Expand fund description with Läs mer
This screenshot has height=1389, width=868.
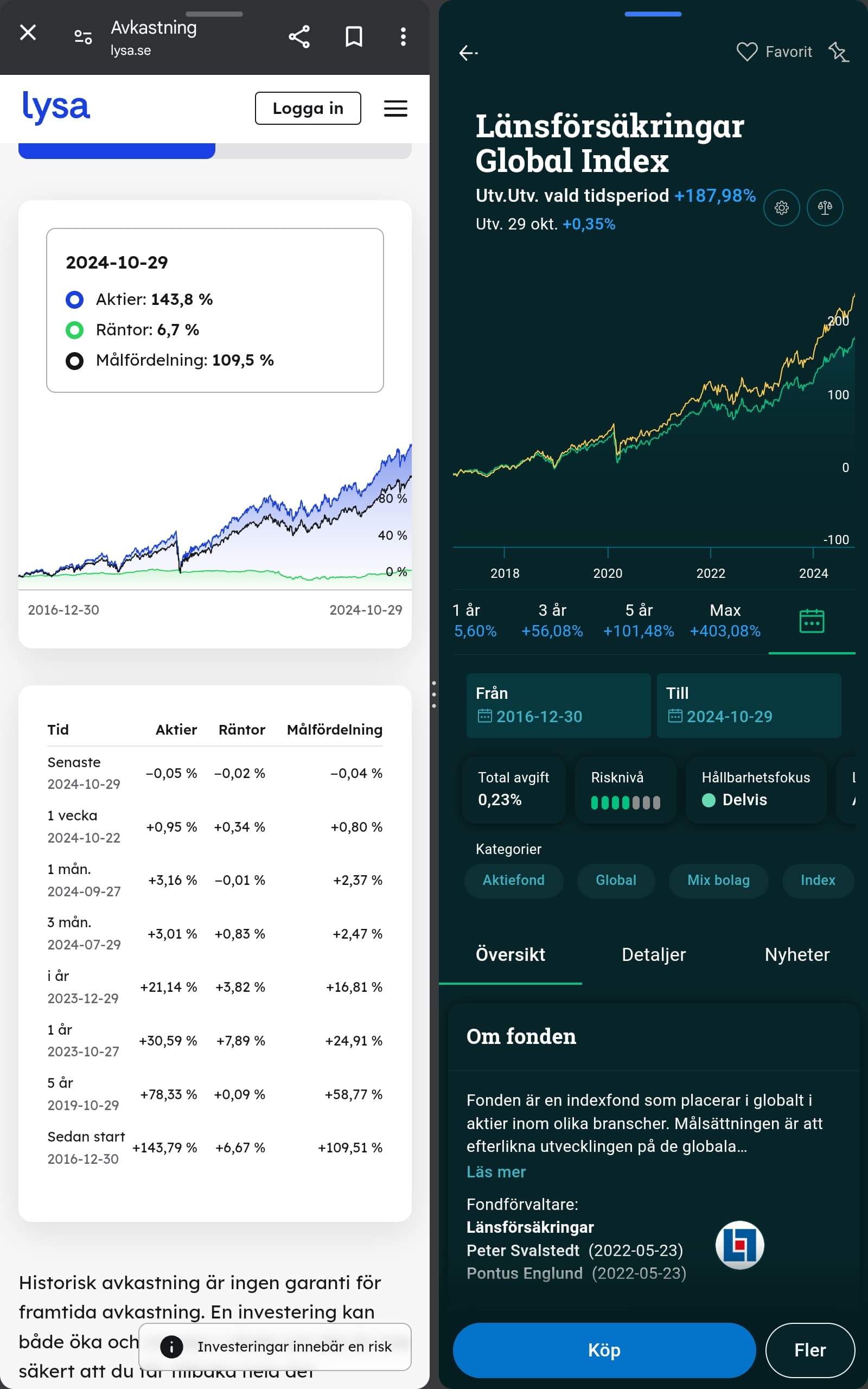tap(496, 1171)
